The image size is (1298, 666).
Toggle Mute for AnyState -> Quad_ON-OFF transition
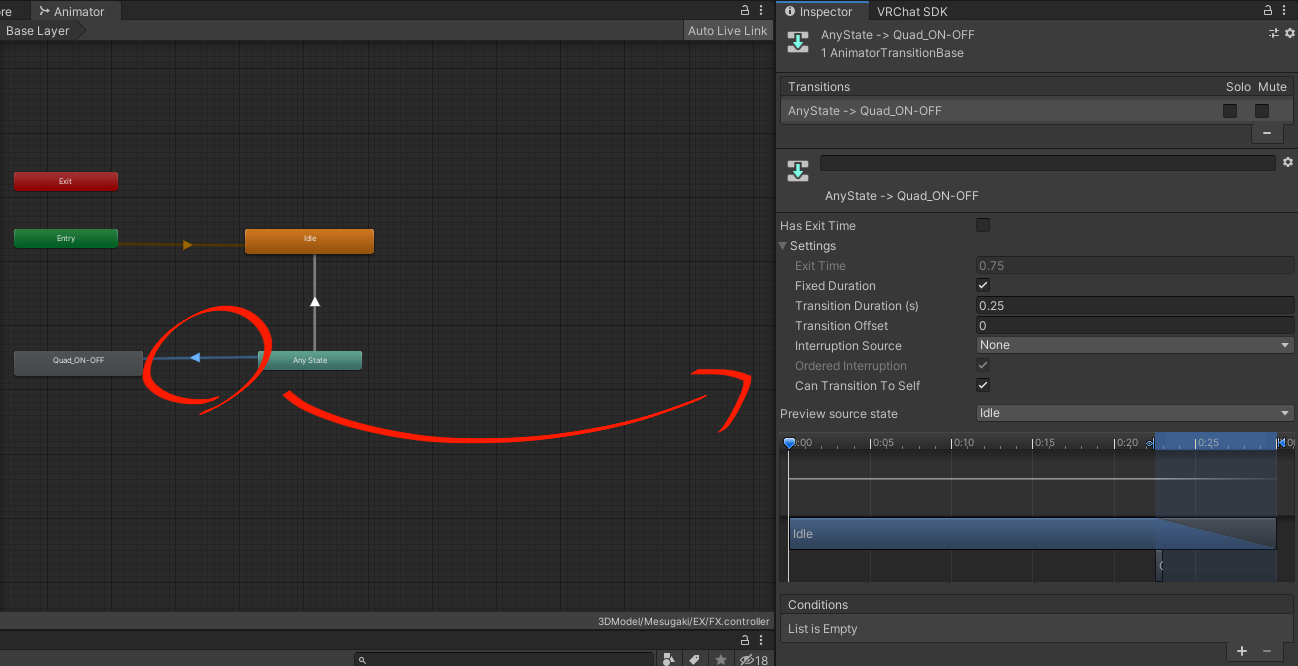1262,111
